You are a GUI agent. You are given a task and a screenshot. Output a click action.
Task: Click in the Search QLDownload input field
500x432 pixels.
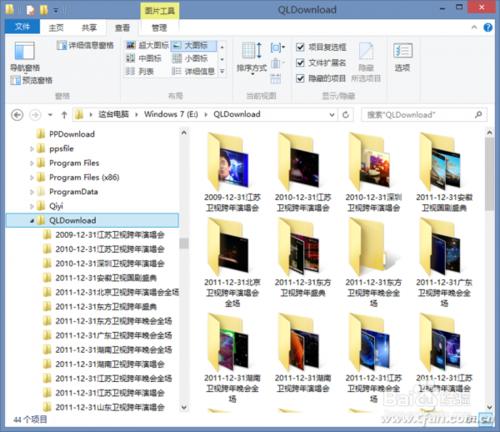[419, 115]
